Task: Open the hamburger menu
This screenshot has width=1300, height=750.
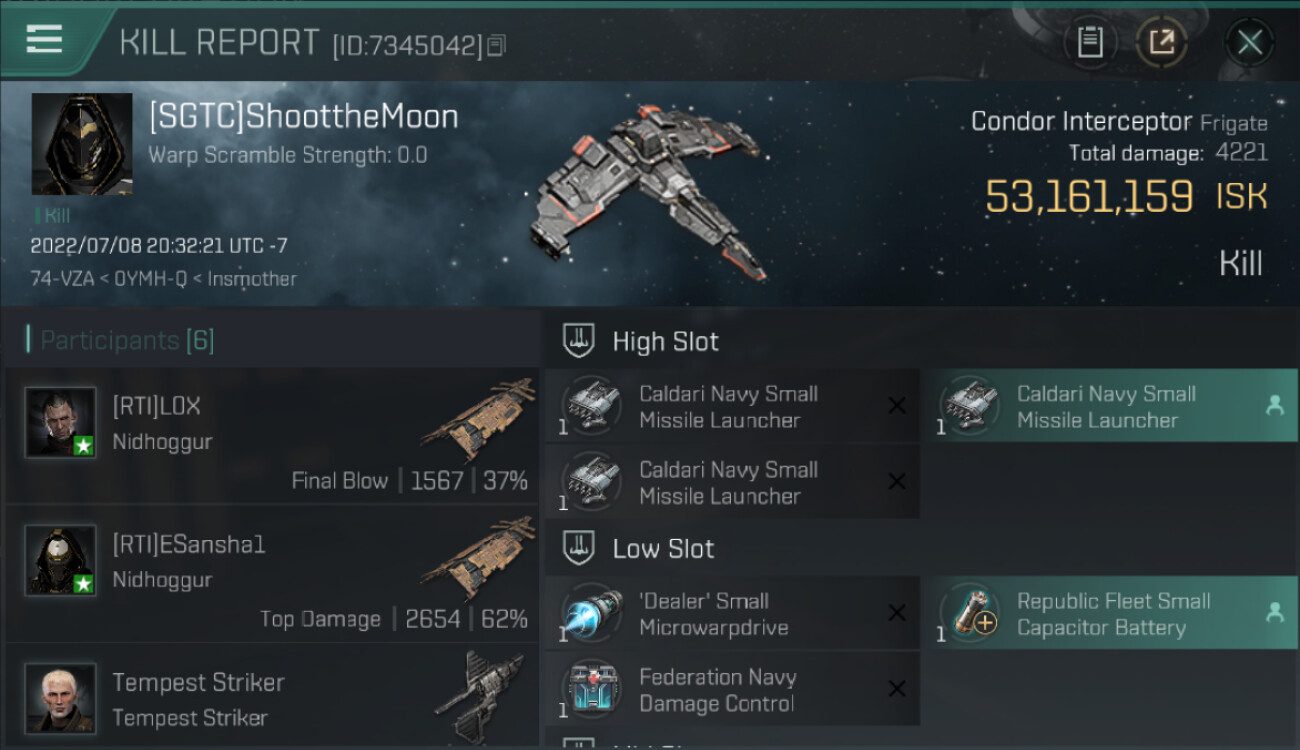Action: click(x=44, y=40)
